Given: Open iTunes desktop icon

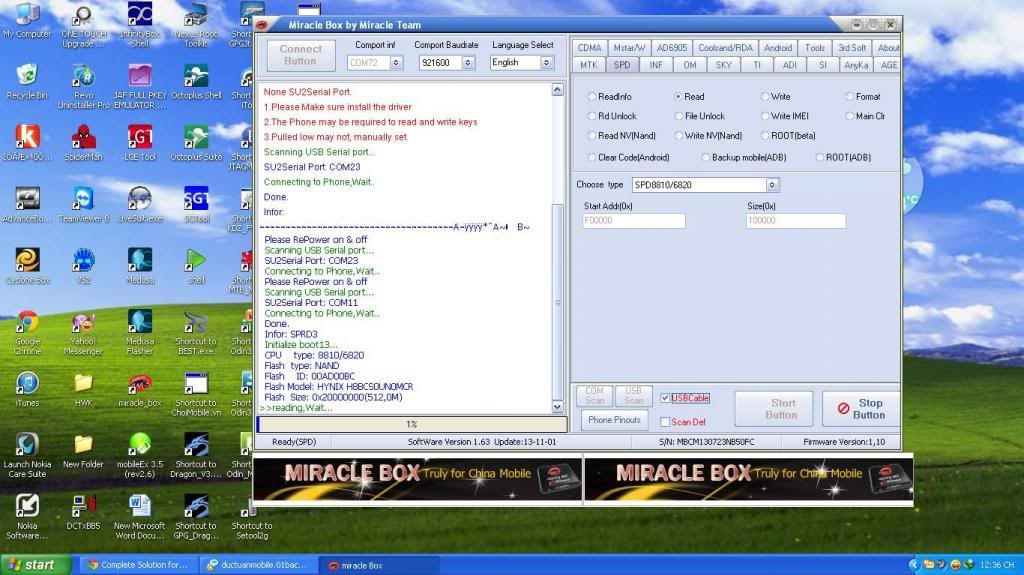Looking at the screenshot, I should click(27, 389).
